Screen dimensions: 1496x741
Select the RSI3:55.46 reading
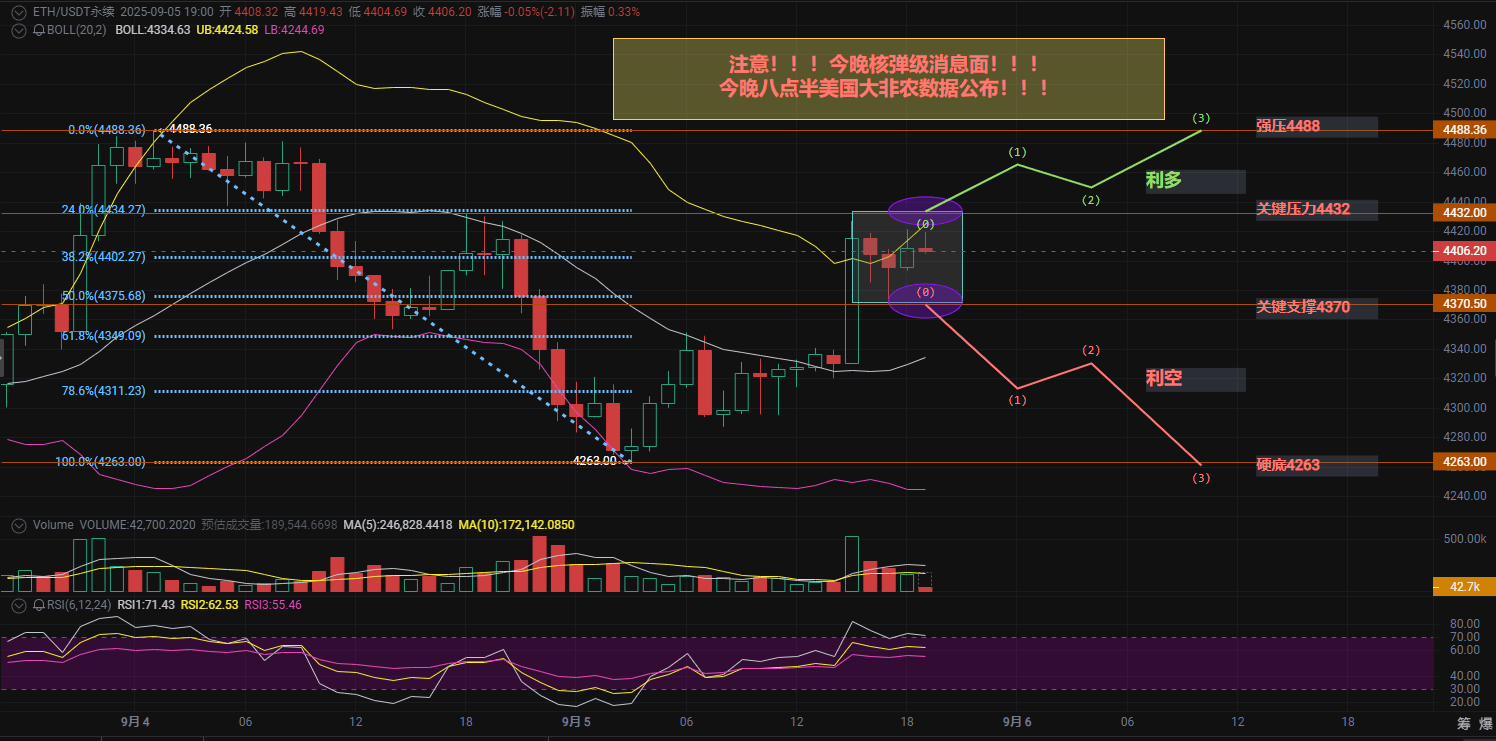point(273,605)
